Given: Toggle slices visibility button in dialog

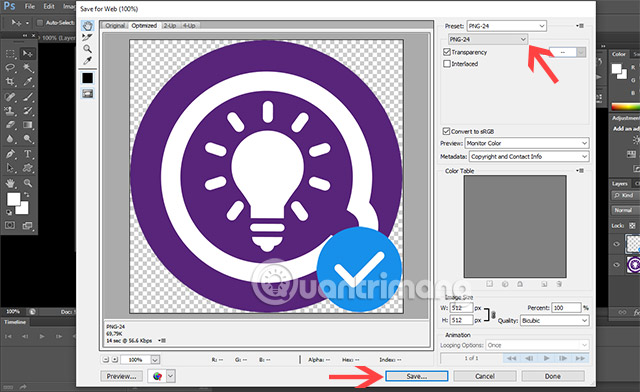Looking at the screenshot, I should coord(87,94).
